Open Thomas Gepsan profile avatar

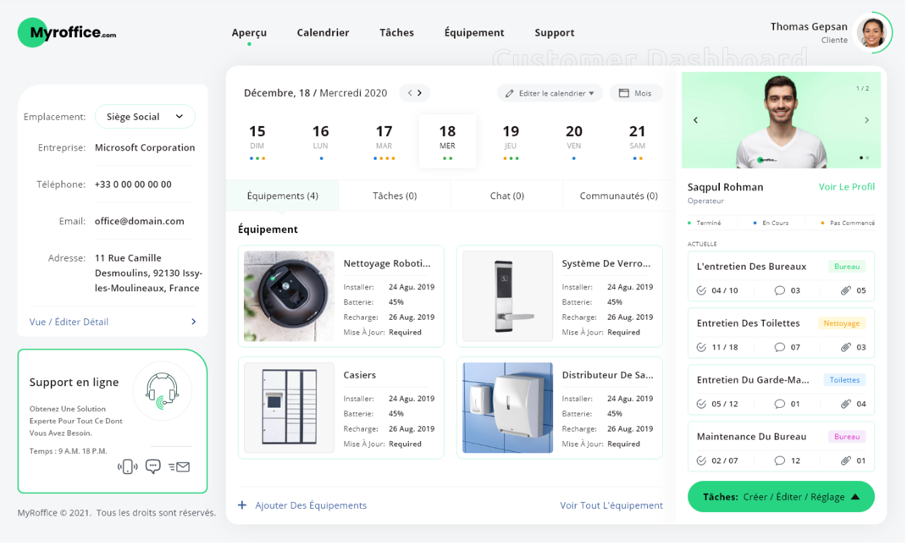872,32
